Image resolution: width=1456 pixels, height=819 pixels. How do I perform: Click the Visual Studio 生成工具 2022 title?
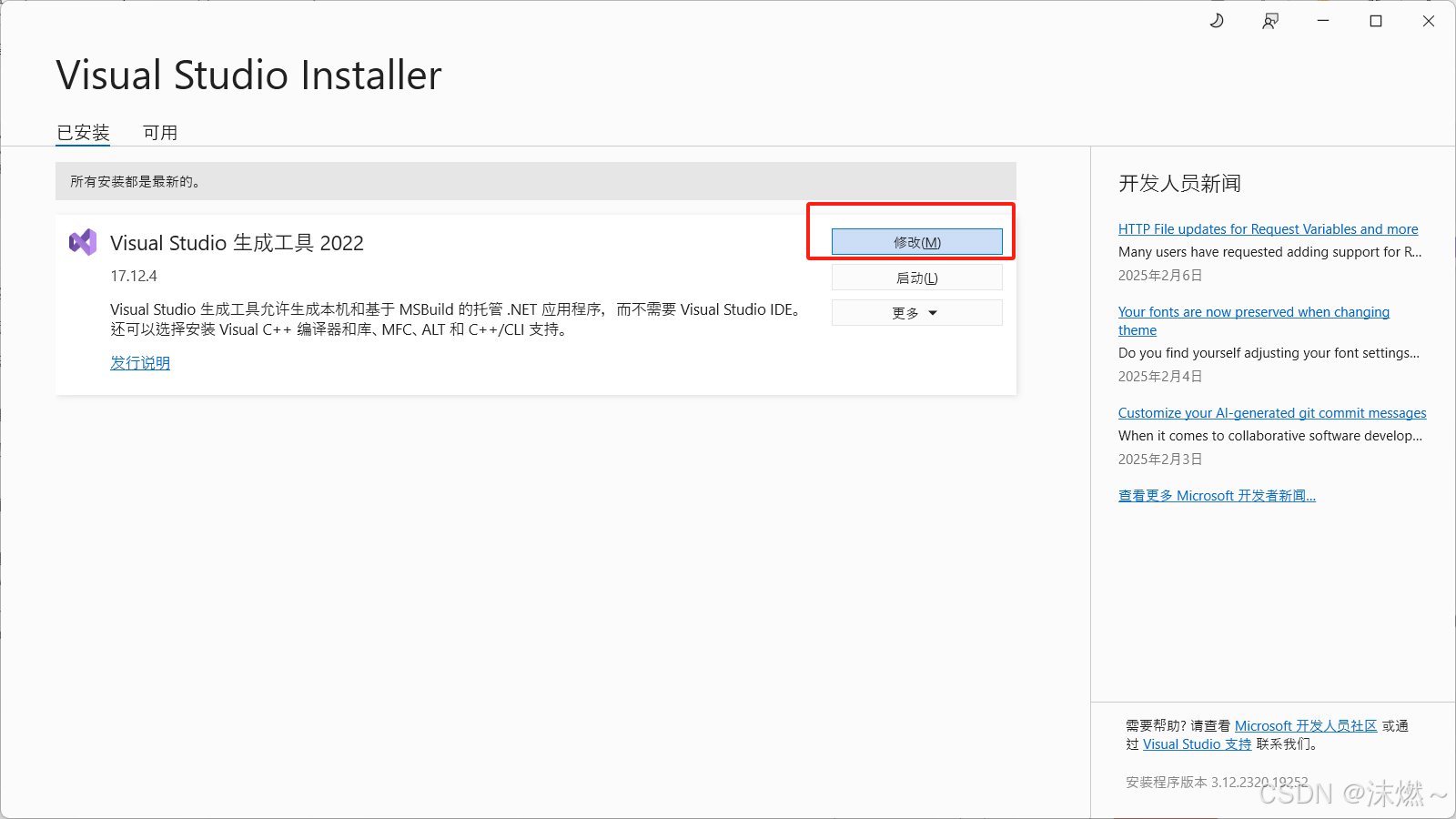coord(237,243)
